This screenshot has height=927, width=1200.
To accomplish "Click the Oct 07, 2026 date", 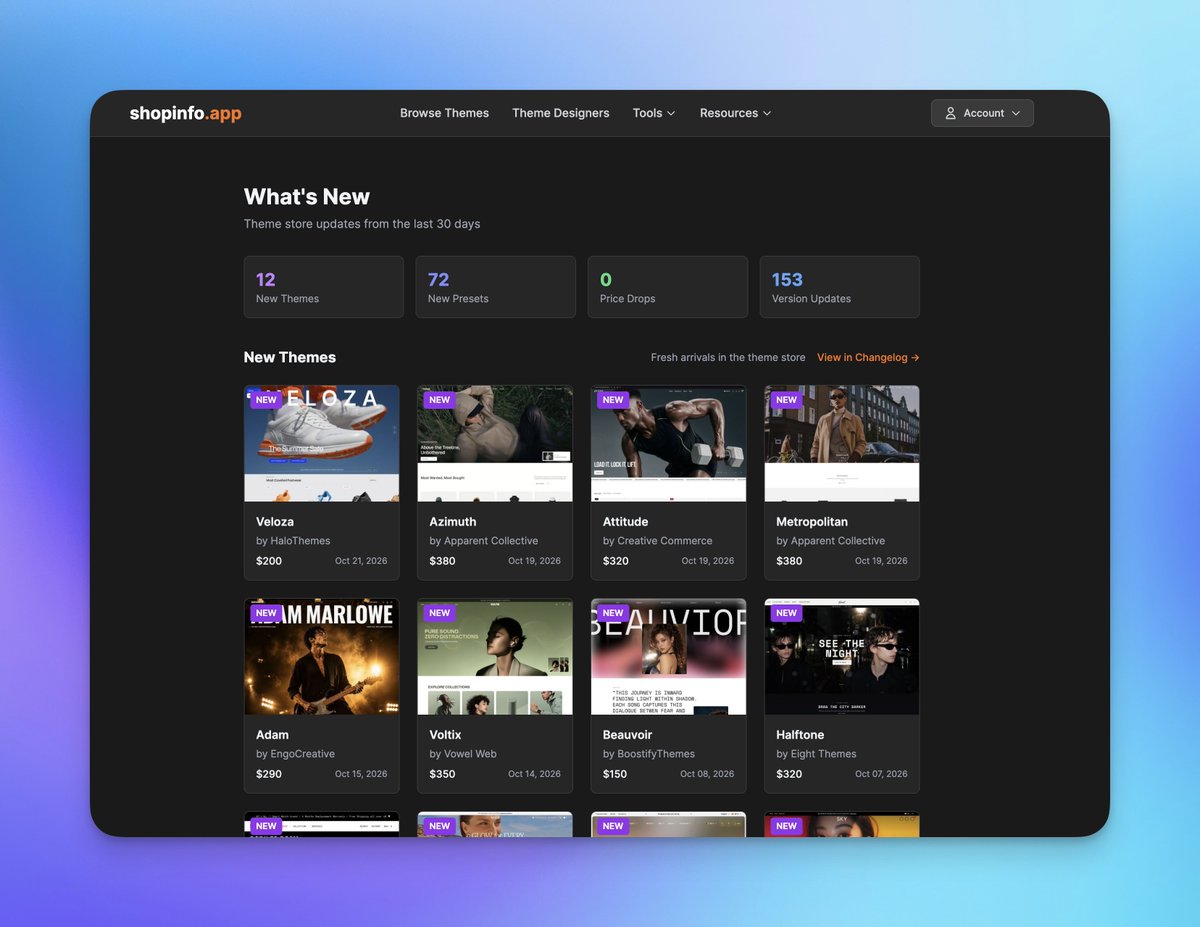I will point(881,774).
